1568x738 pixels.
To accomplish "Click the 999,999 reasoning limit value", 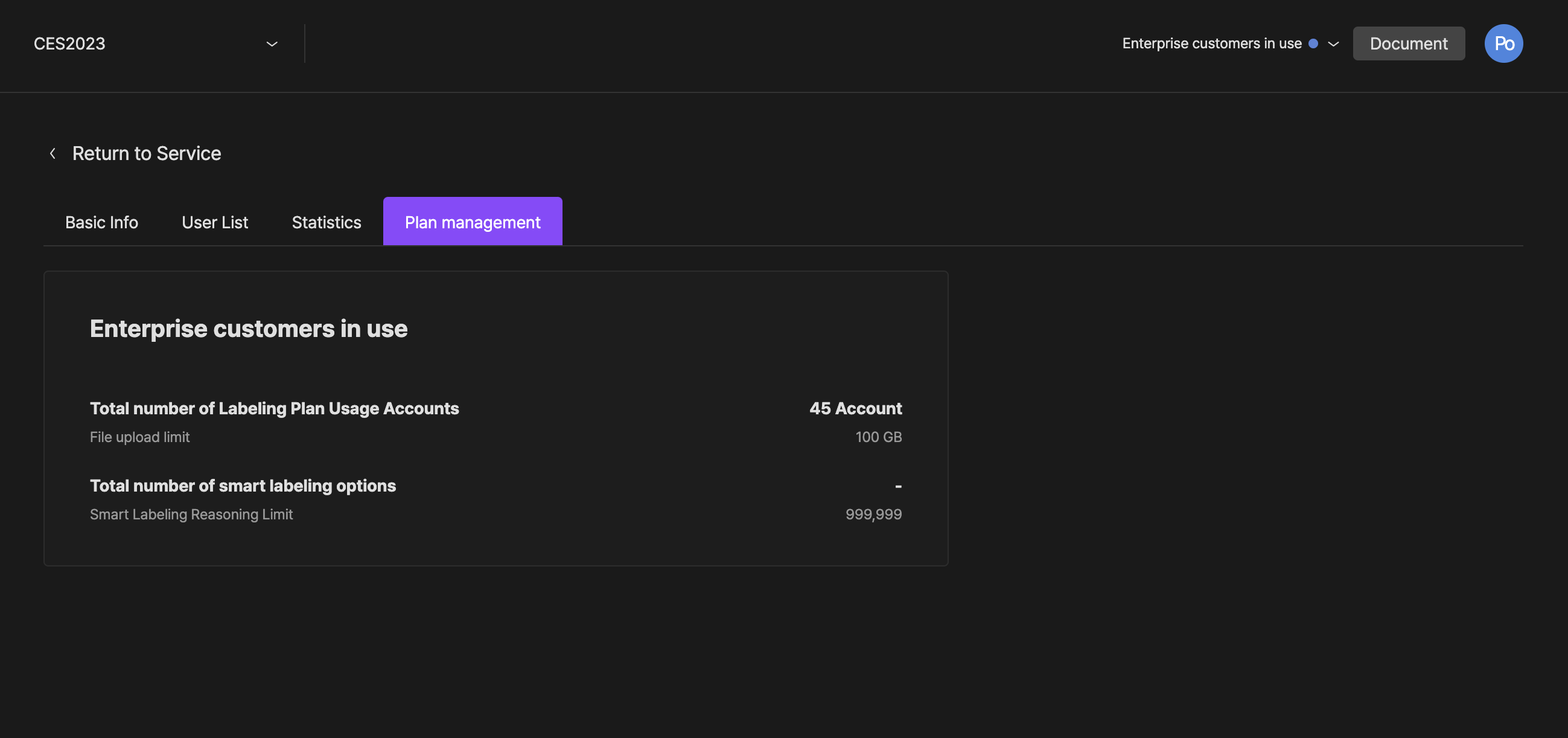I will pyautogui.click(x=873, y=515).
